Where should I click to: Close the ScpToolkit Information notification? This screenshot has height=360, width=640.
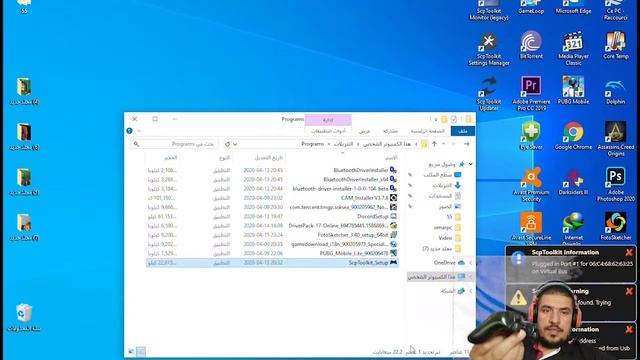[629, 253]
